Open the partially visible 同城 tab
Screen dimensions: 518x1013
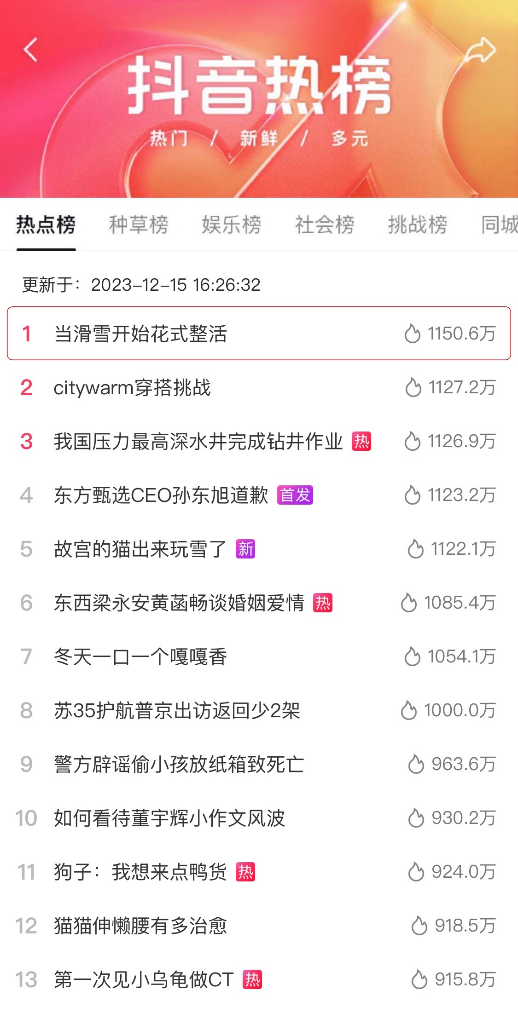tap(499, 225)
